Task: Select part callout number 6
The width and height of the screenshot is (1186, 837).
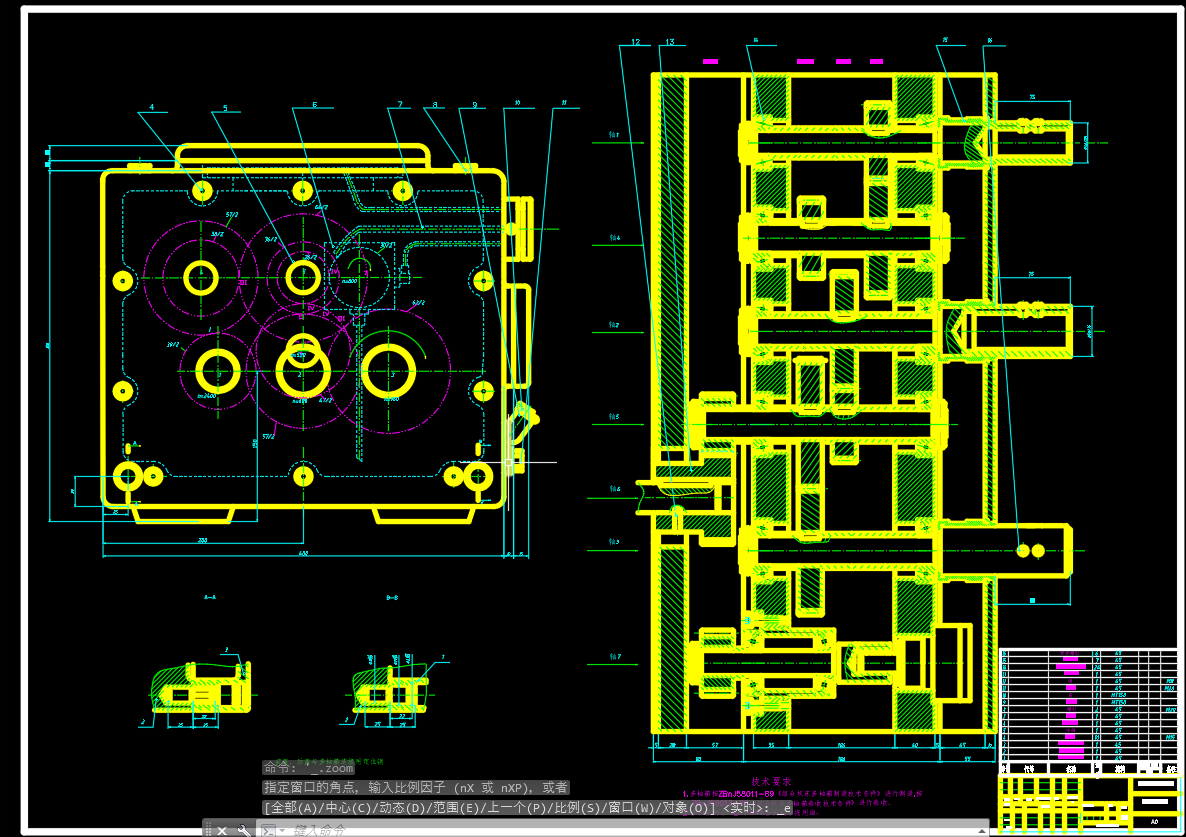Action: (x=315, y=105)
